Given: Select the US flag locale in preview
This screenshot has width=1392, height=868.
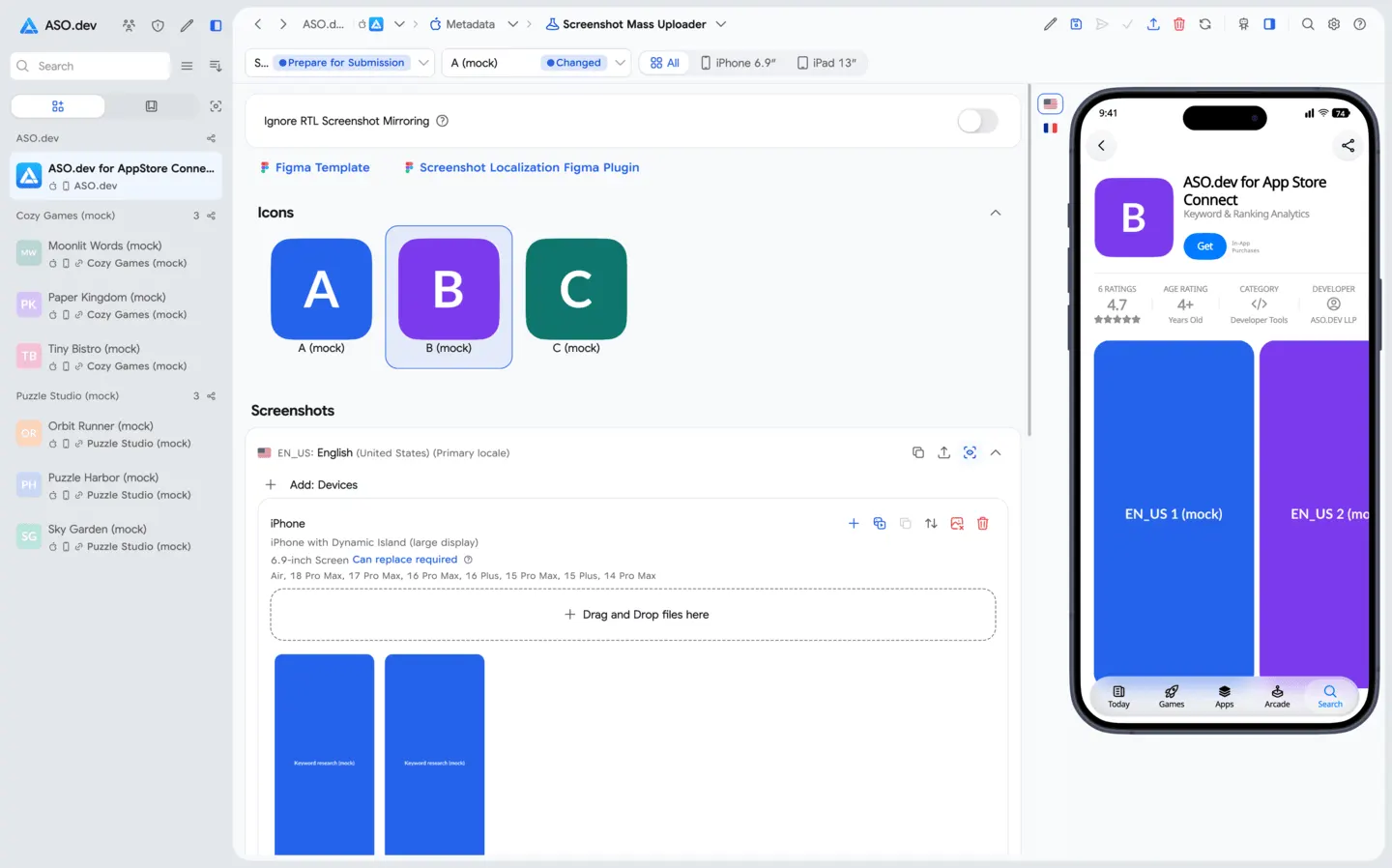Looking at the screenshot, I should tap(1051, 103).
